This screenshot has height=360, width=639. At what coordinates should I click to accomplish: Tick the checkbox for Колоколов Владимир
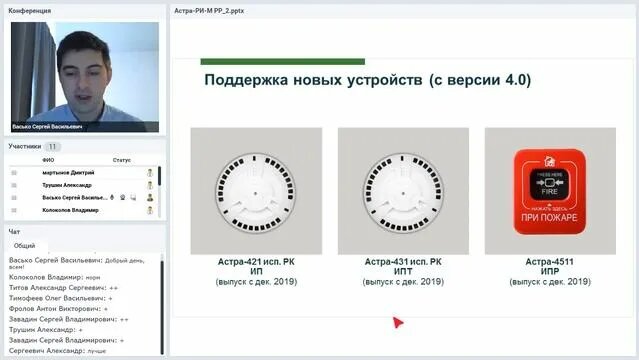[x=14, y=210]
